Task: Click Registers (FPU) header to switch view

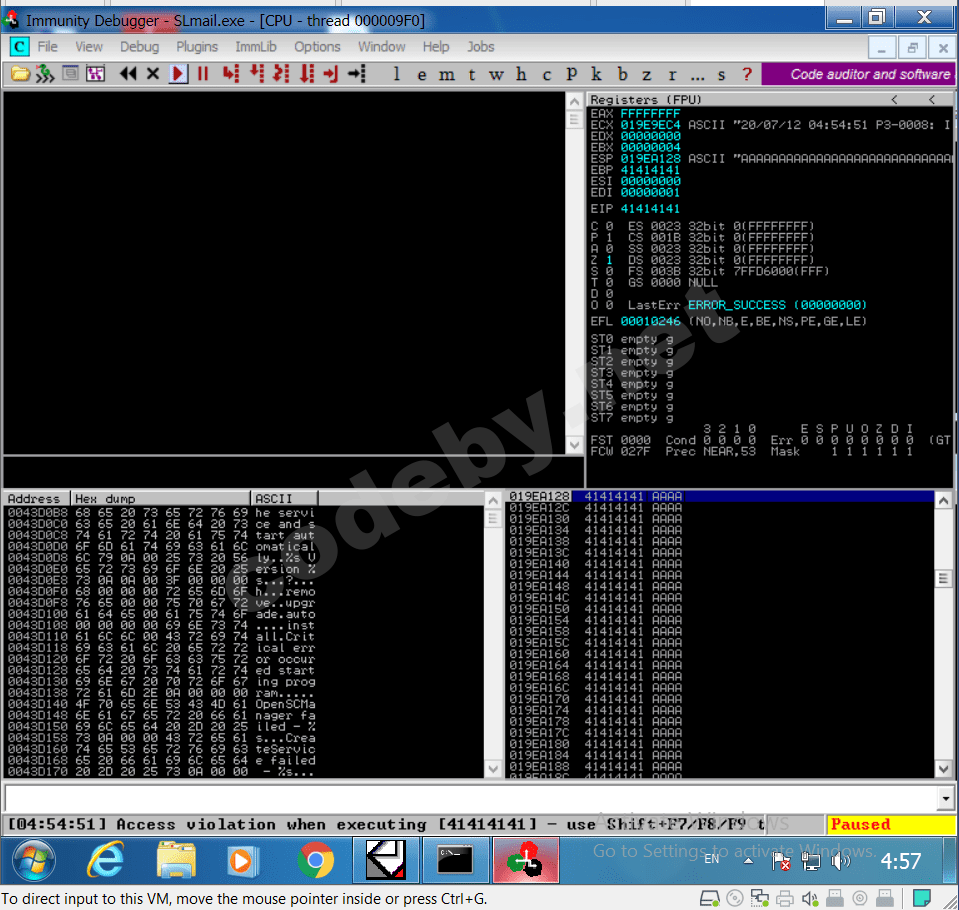Action: point(645,99)
